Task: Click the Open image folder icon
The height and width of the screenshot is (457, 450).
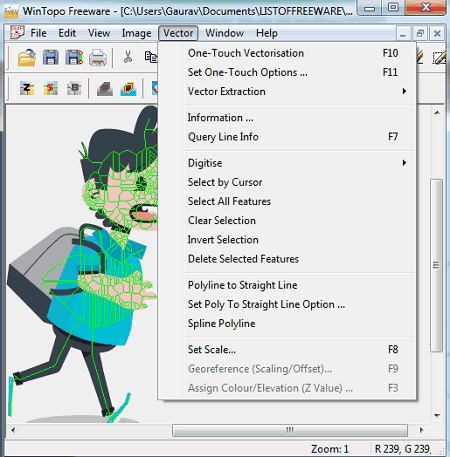Action: 27,58
